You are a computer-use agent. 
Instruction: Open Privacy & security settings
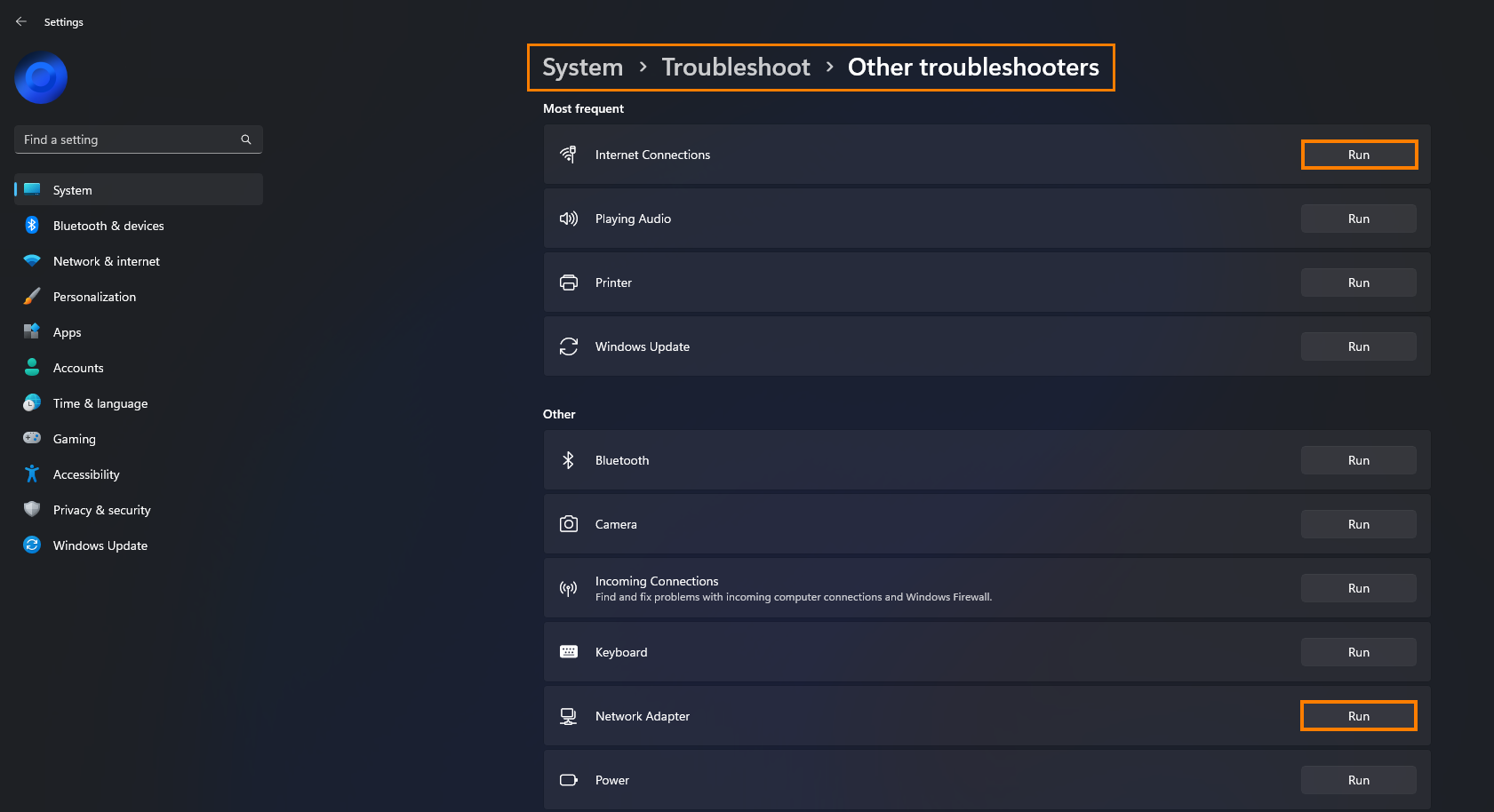(x=139, y=510)
